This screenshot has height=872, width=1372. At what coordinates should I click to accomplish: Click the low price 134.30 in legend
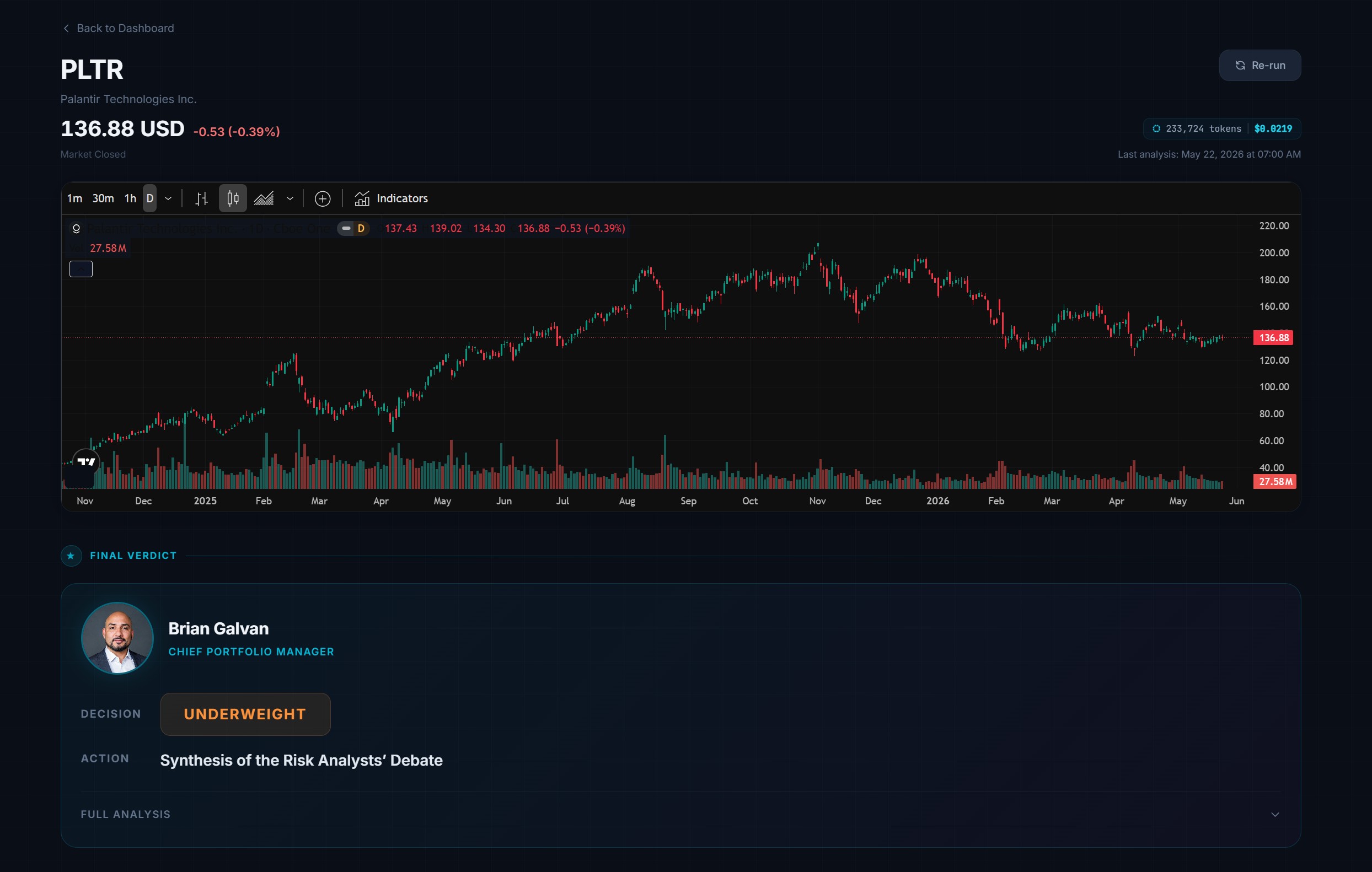[x=489, y=228]
